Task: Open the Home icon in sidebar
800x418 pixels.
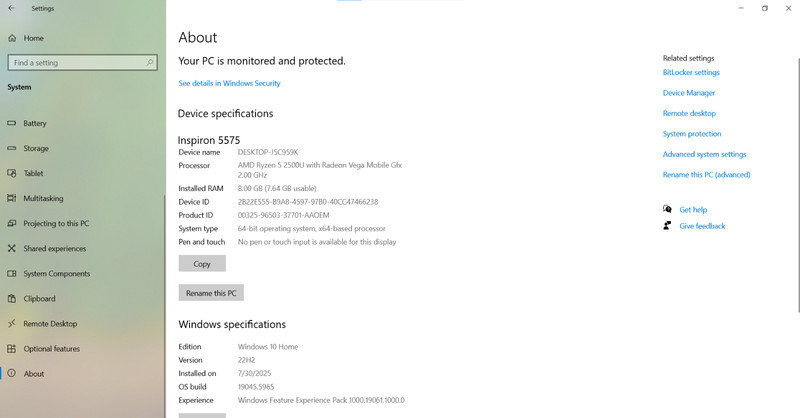Action: [x=12, y=38]
